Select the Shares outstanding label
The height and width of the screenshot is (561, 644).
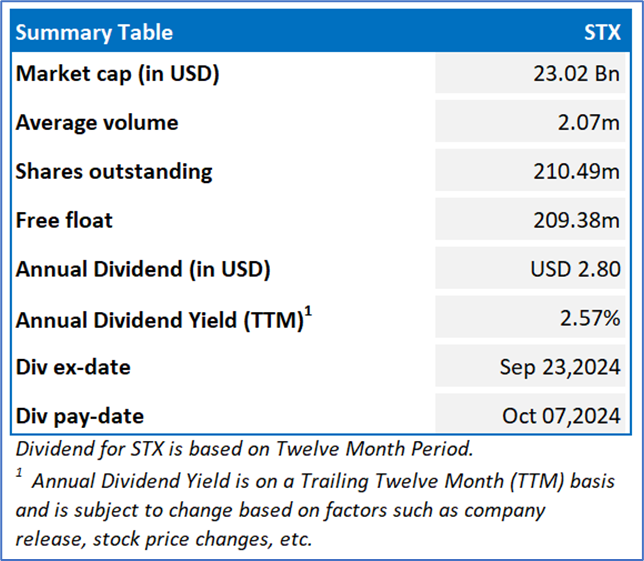114,171
